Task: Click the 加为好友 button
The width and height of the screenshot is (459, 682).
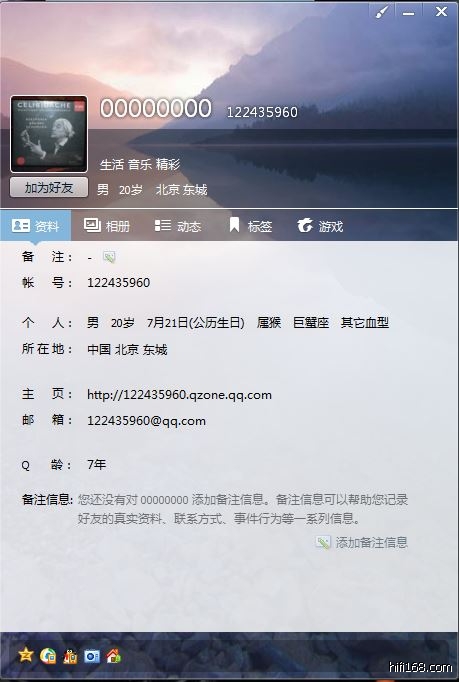Action: (x=49, y=188)
